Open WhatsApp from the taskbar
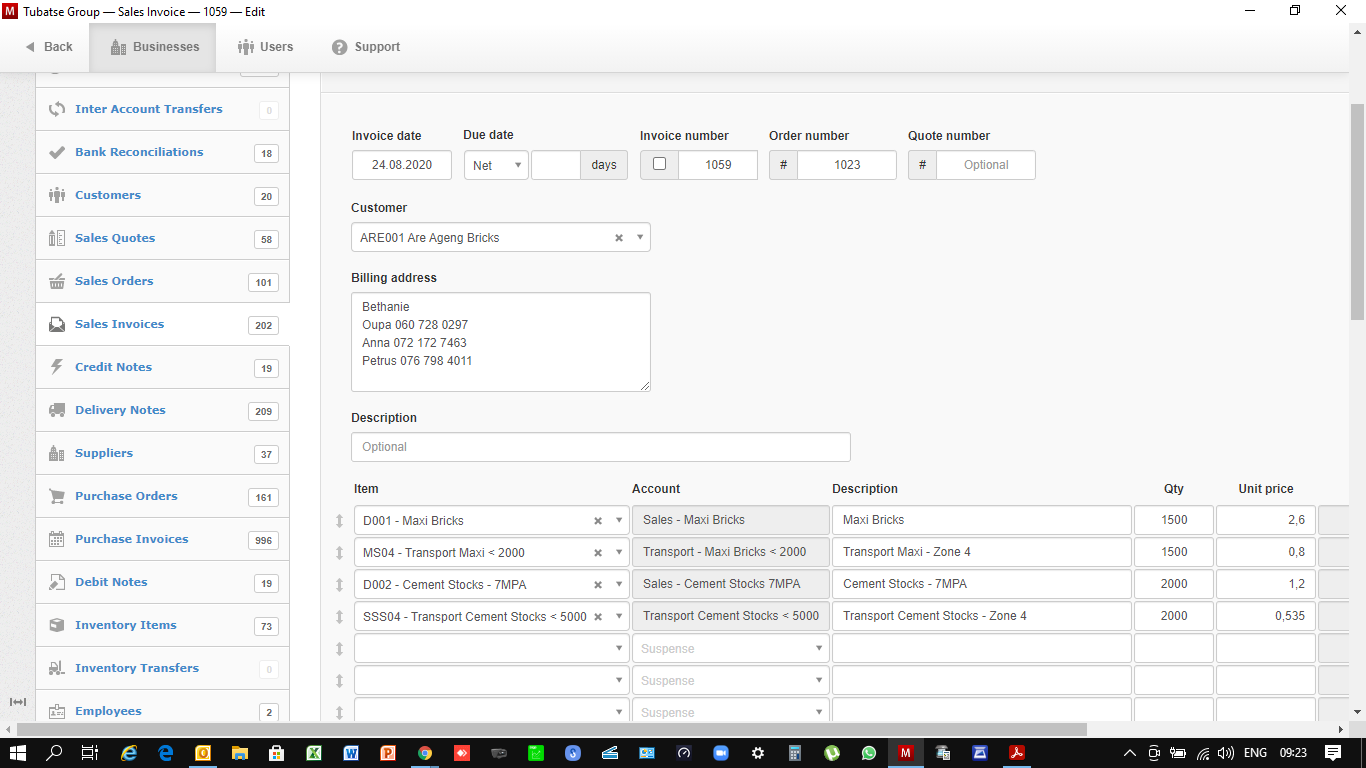Screen dimensions: 1366x768 tap(868, 753)
